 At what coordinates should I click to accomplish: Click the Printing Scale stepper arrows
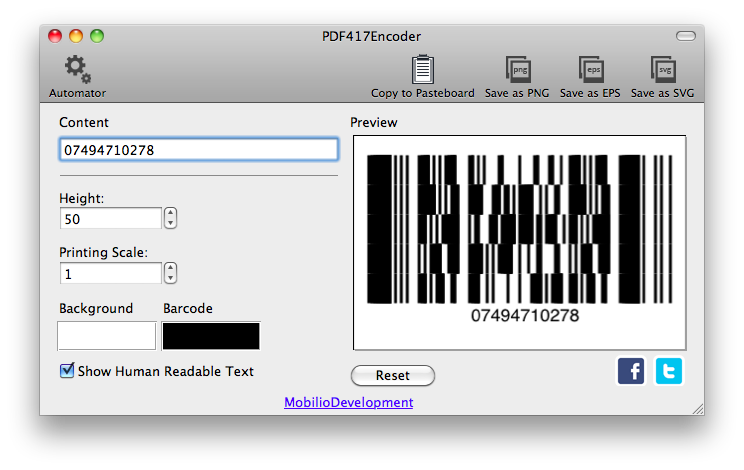tap(170, 273)
